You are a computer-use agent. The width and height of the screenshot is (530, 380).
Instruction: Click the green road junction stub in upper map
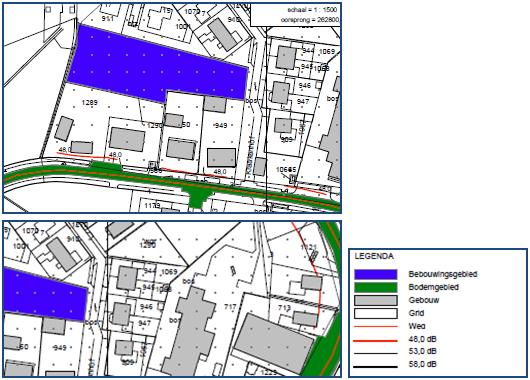click(197, 198)
